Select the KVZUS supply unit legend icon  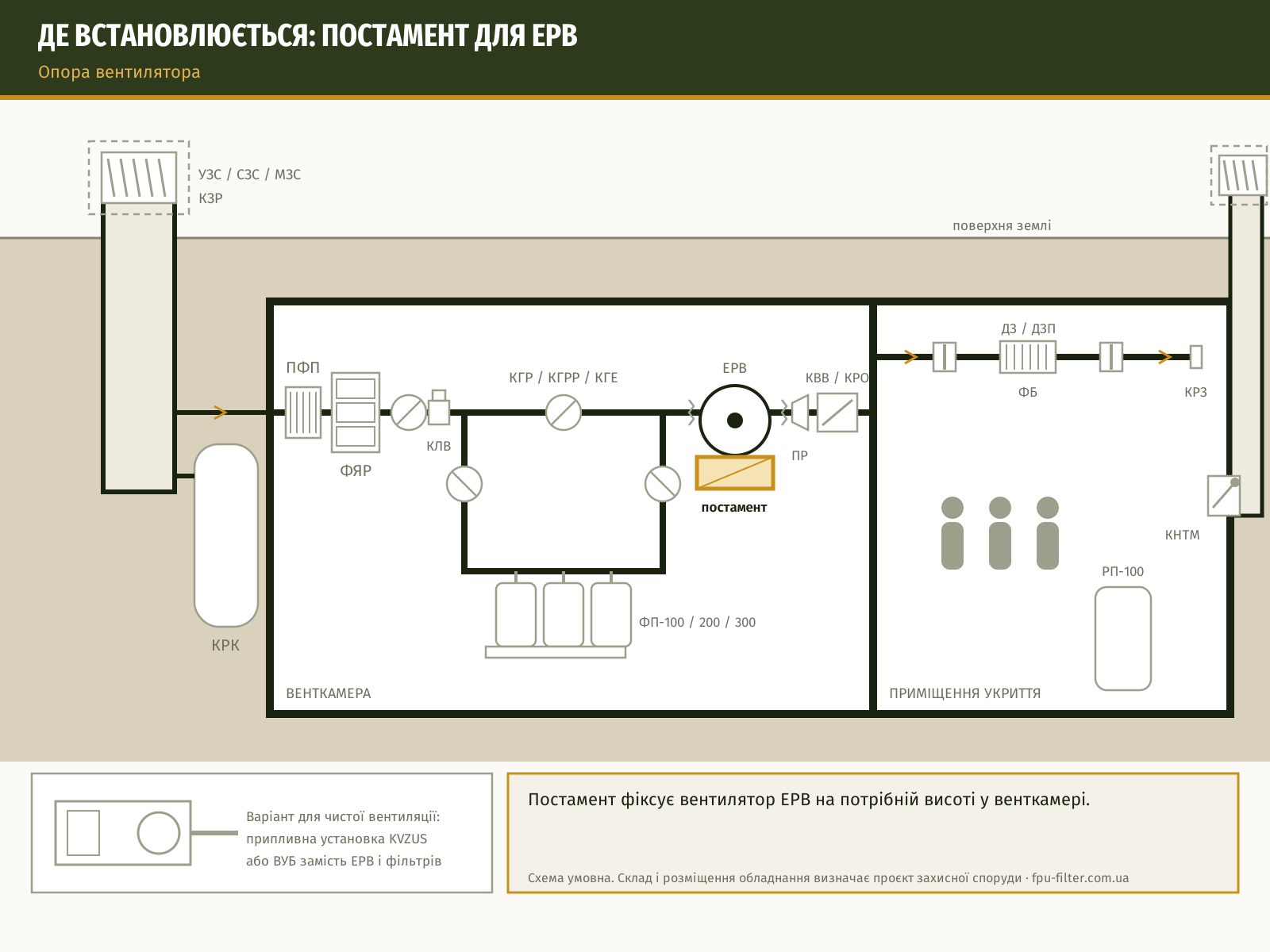123,833
